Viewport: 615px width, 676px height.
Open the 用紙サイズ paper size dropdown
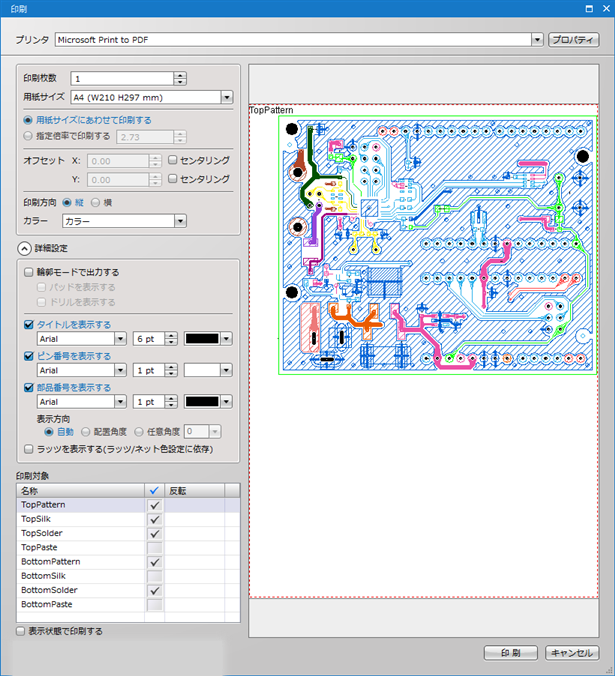tap(226, 98)
